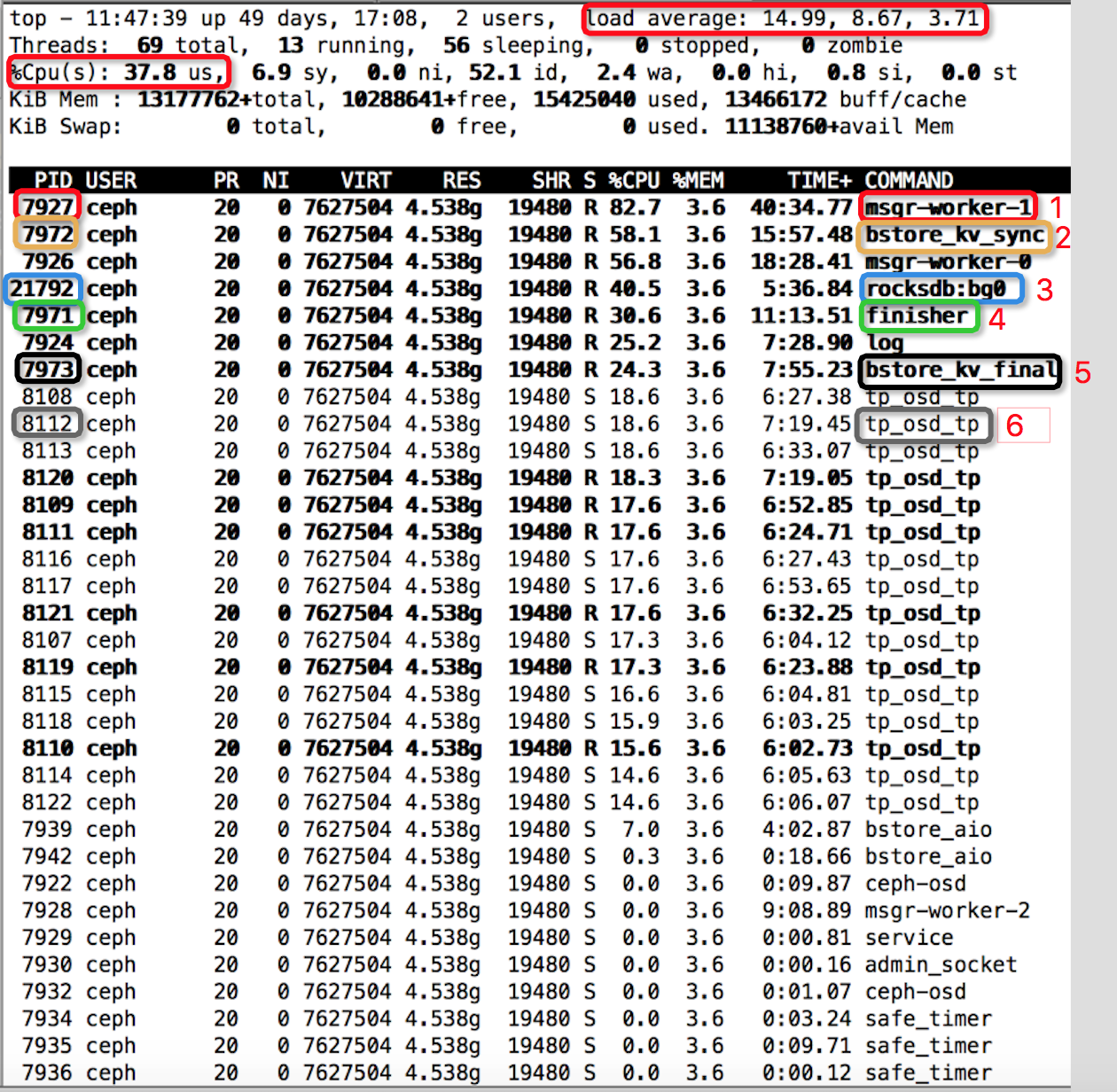Click the red annotation number 6
This screenshot has width=1117, height=1092.
tap(1015, 426)
